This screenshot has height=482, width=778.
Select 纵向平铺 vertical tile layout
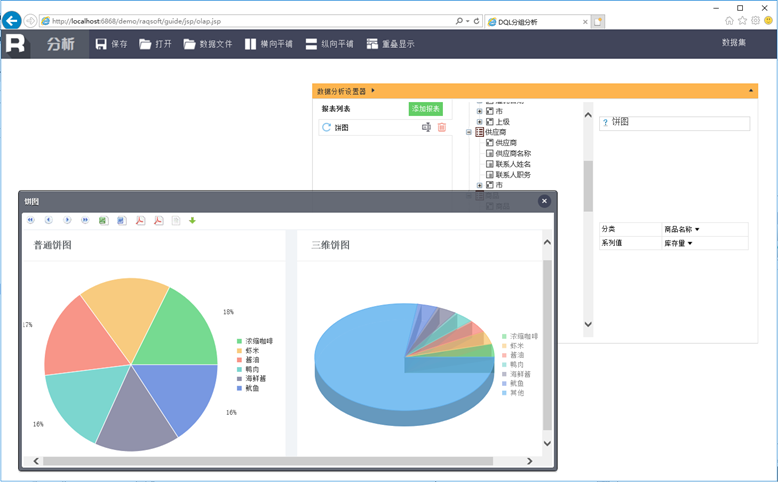pos(329,44)
